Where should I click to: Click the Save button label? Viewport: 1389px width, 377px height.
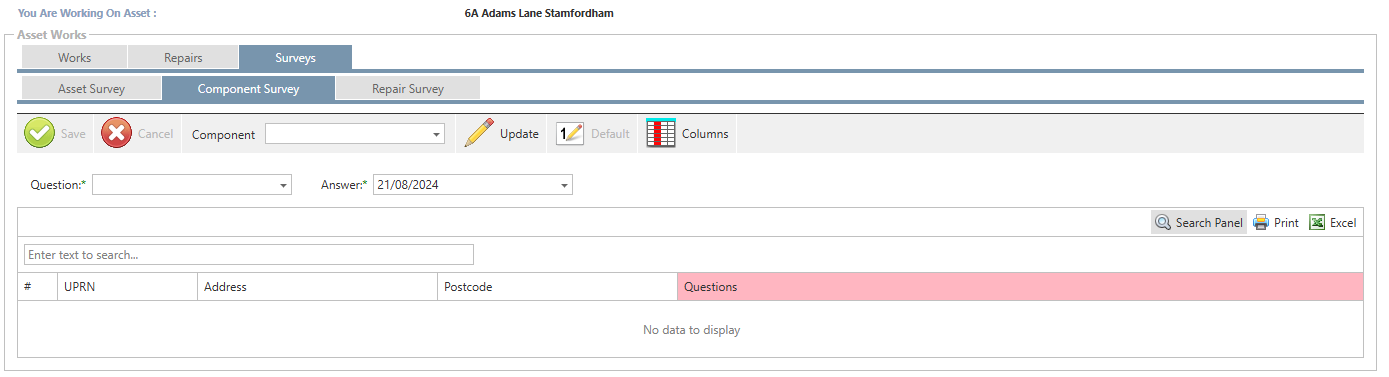(x=73, y=134)
